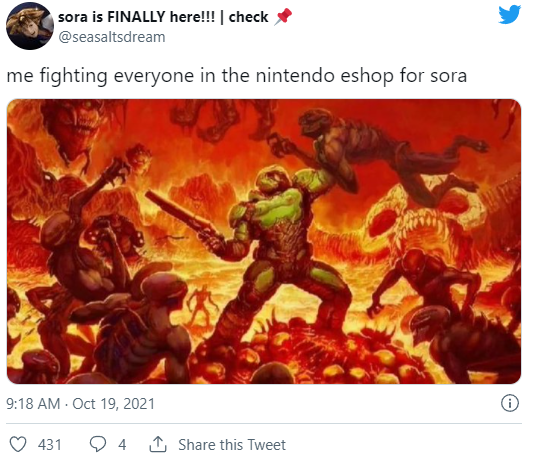The height and width of the screenshot is (459, 533).
Task: Click the 431 likes count
Action: click(50, 445)
